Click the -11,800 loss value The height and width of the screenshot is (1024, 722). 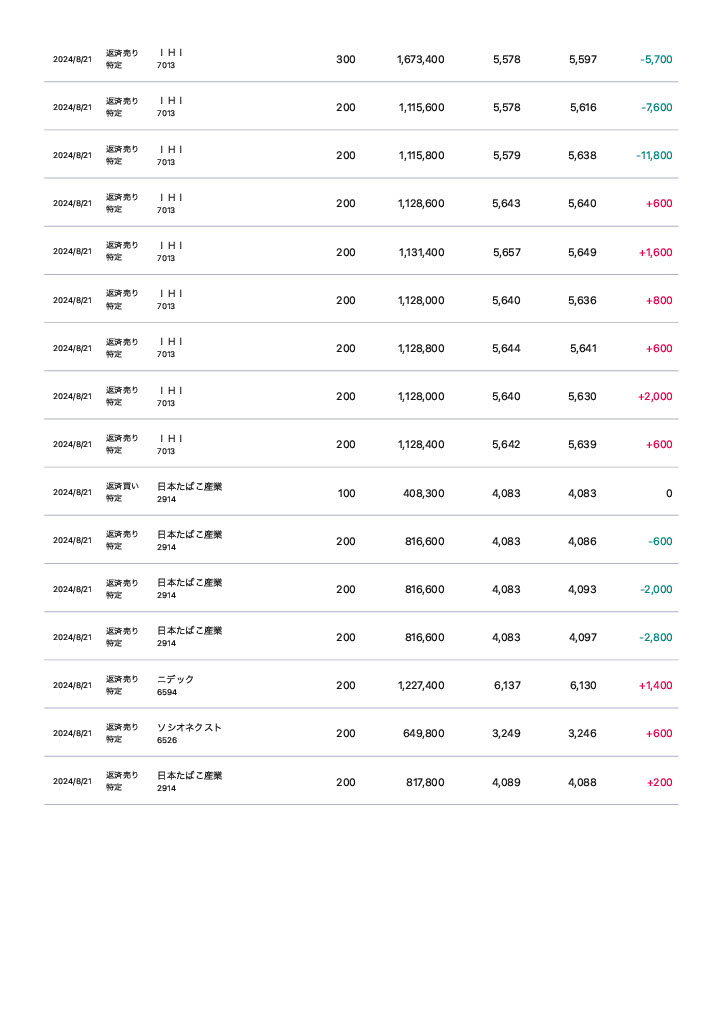click(x=654, y=155)
